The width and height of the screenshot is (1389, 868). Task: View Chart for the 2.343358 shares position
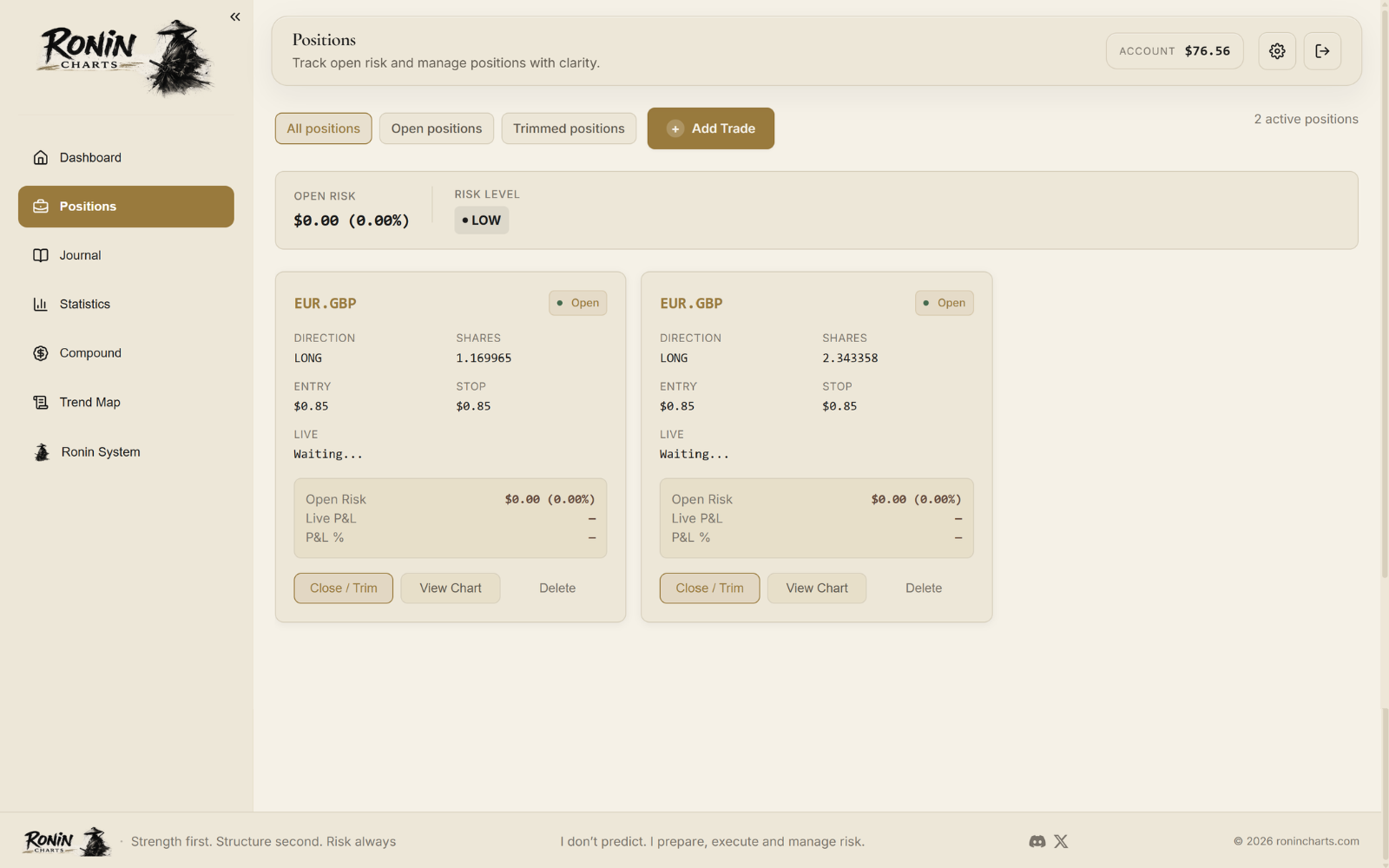point(817,588)
